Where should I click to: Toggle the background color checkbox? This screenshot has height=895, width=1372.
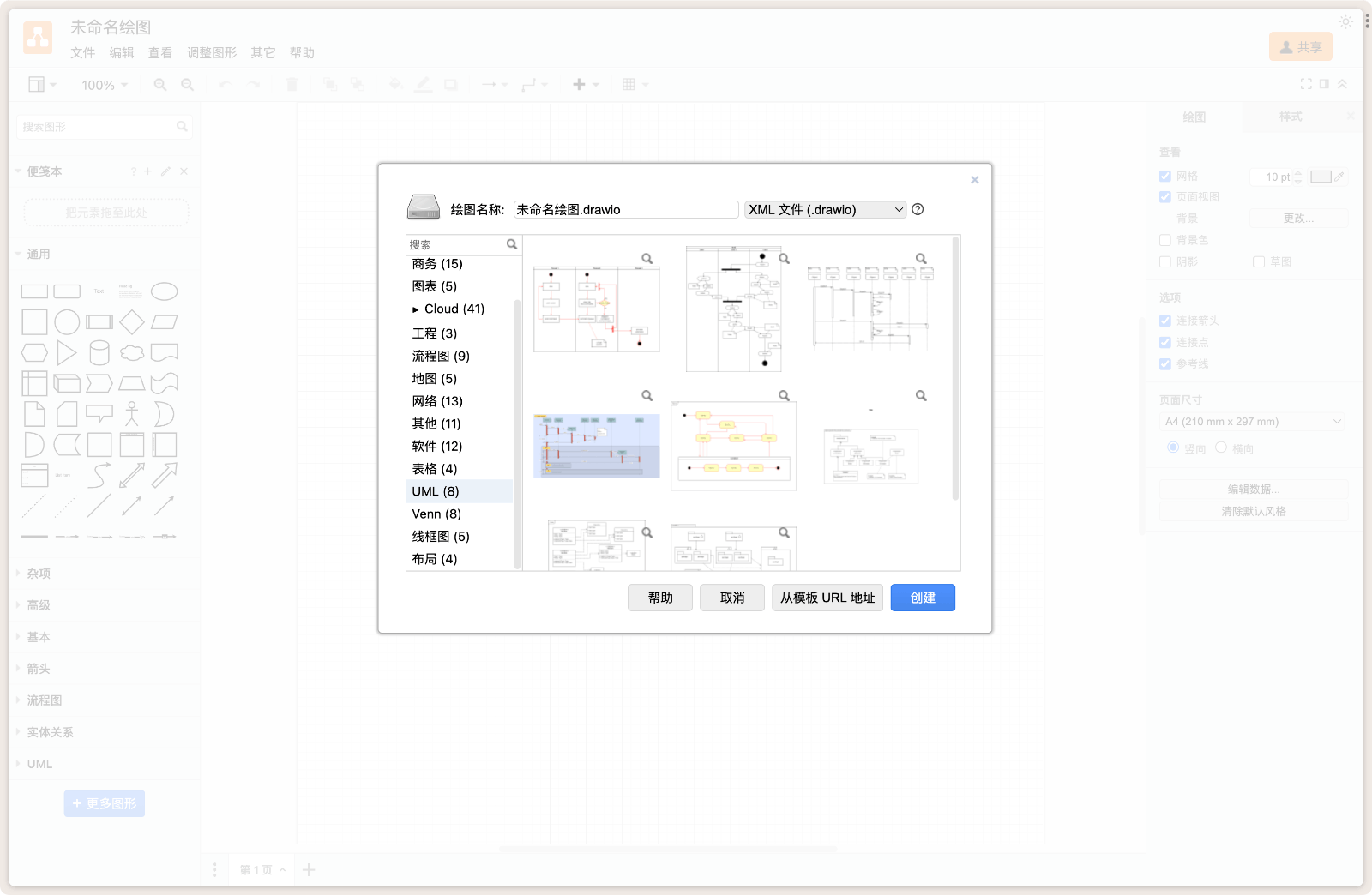(1164, 240)
